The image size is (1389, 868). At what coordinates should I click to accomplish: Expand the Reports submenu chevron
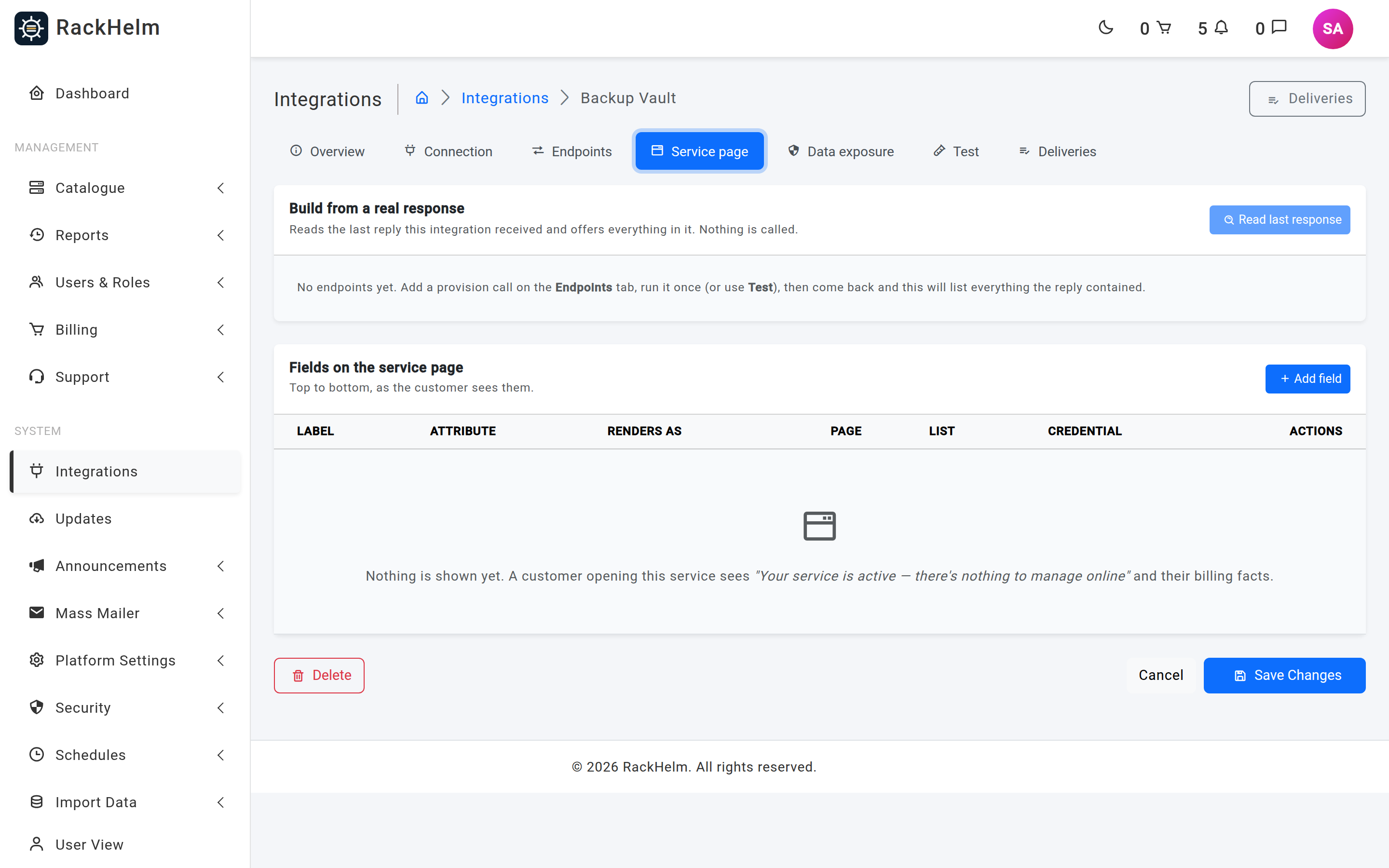pos(221,235)
